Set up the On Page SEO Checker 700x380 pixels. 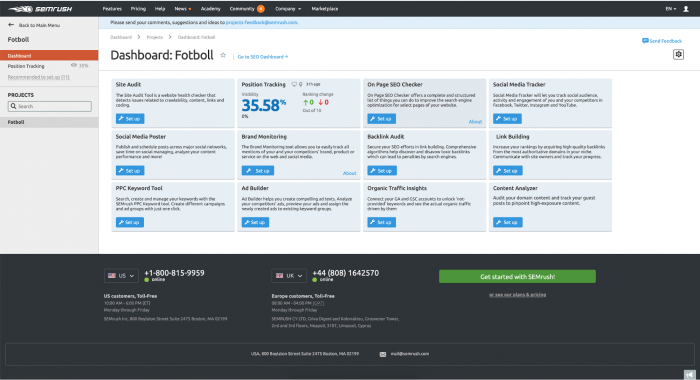pos(381,119)
